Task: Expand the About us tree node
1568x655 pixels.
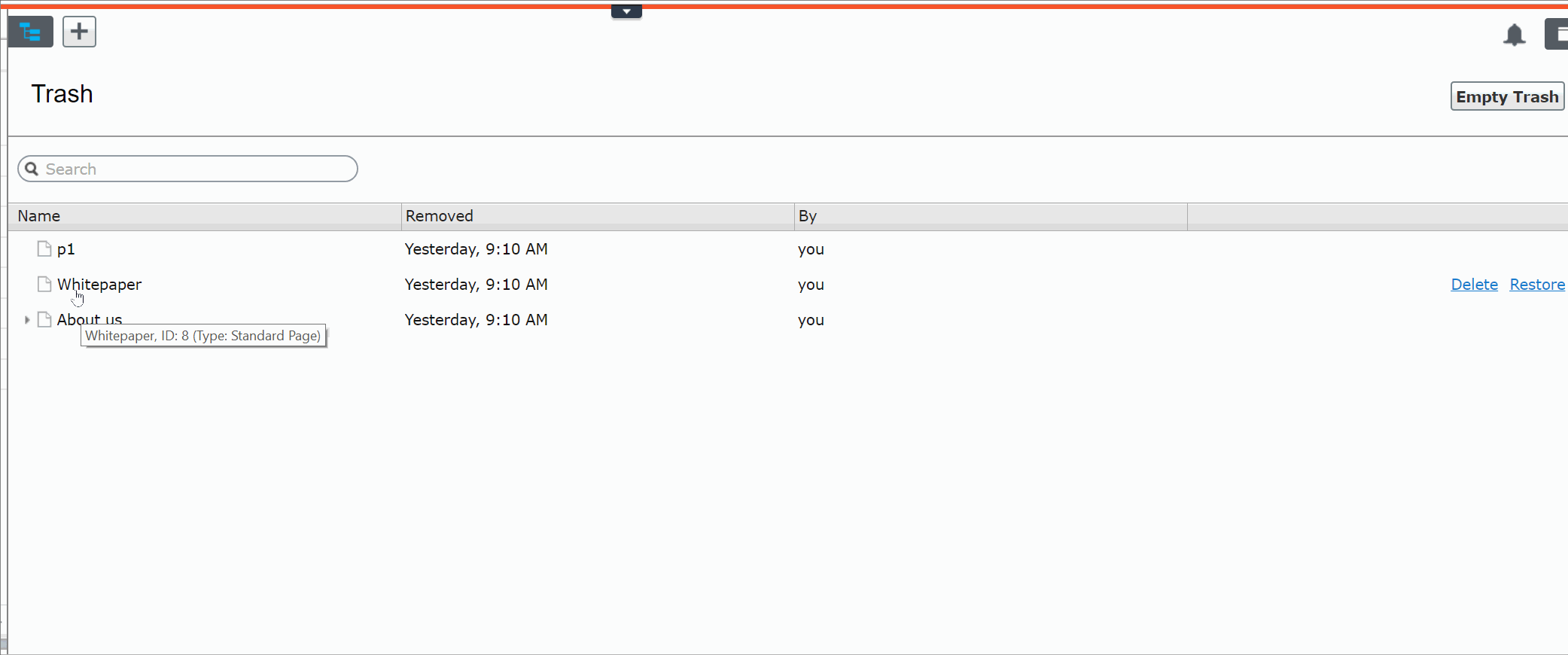Action: click(27, 320)
